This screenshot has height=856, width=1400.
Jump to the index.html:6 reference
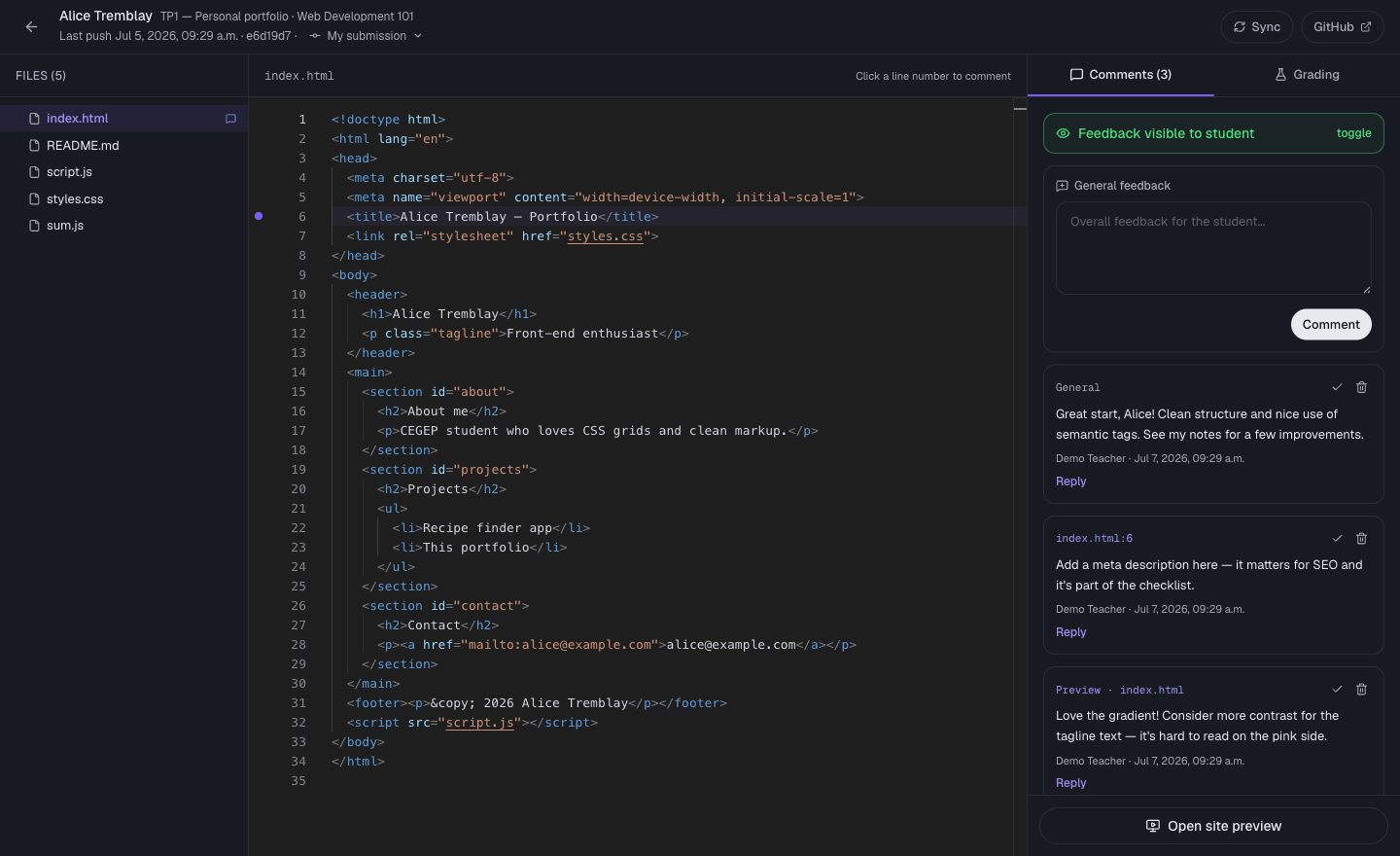1094,538
